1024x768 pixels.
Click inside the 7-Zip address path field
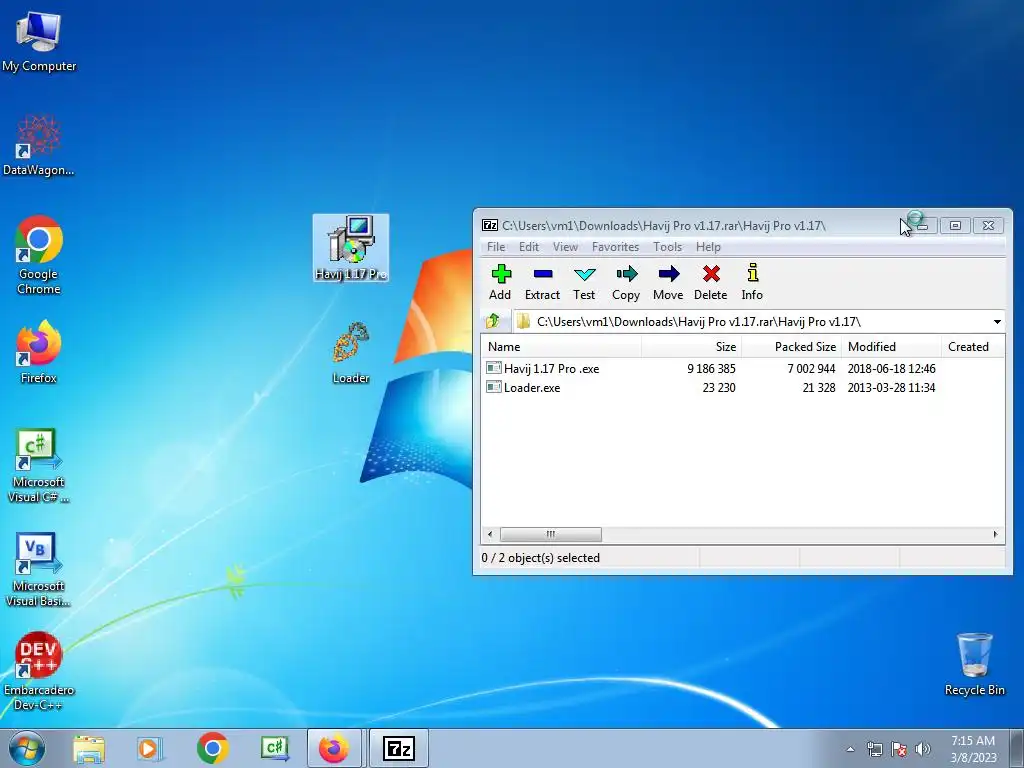click(751, 321)
